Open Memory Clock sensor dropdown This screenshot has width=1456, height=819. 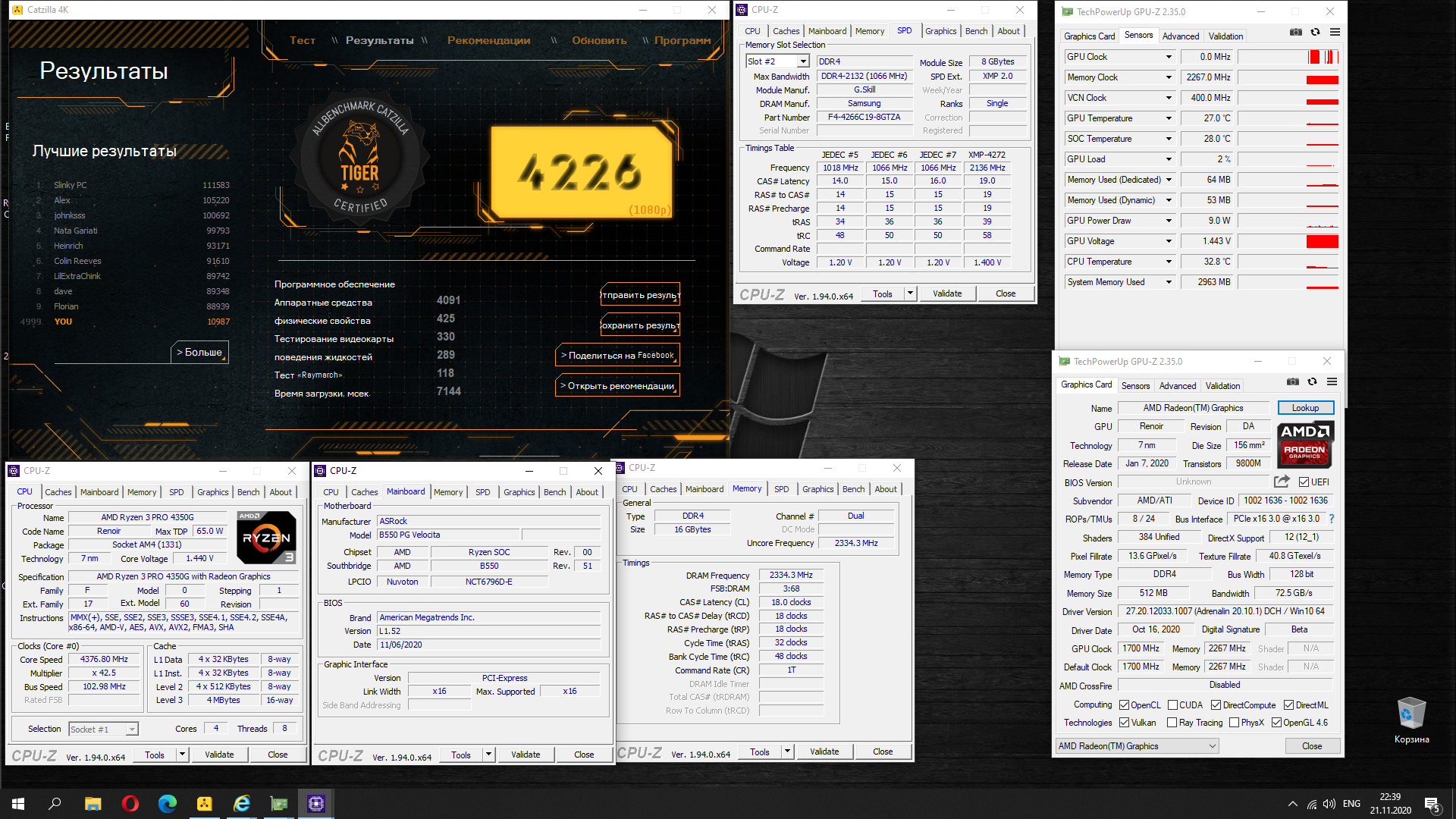click(1168, 77)
